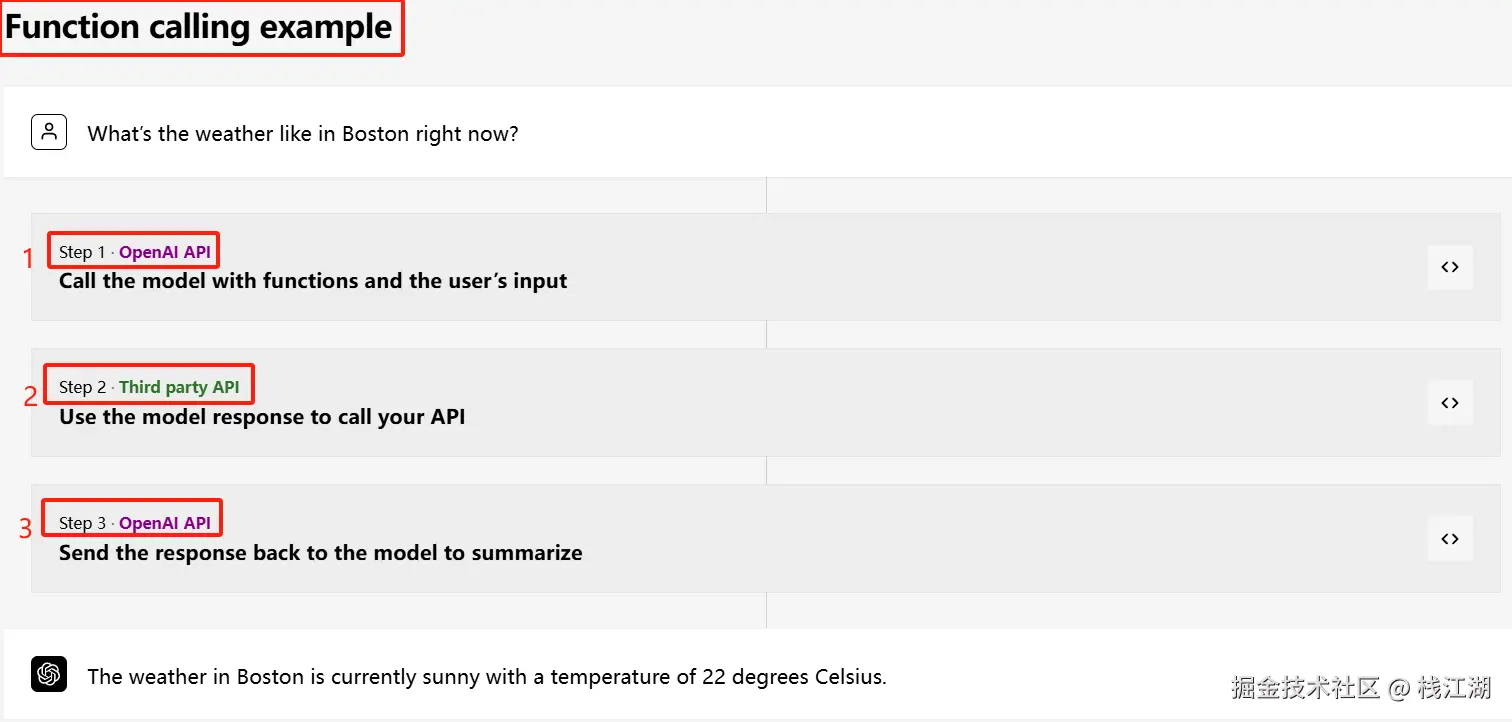Open the Step 2 code brackets icon
Screen dimensions: 1512x722
pos(1450,403)
